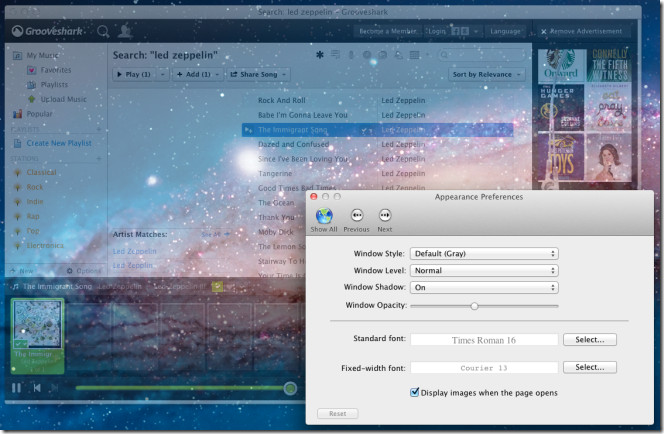This screenshot has width=664, height=434.
Task: Open Window Style dropdown
Action: tap(484, 254)
